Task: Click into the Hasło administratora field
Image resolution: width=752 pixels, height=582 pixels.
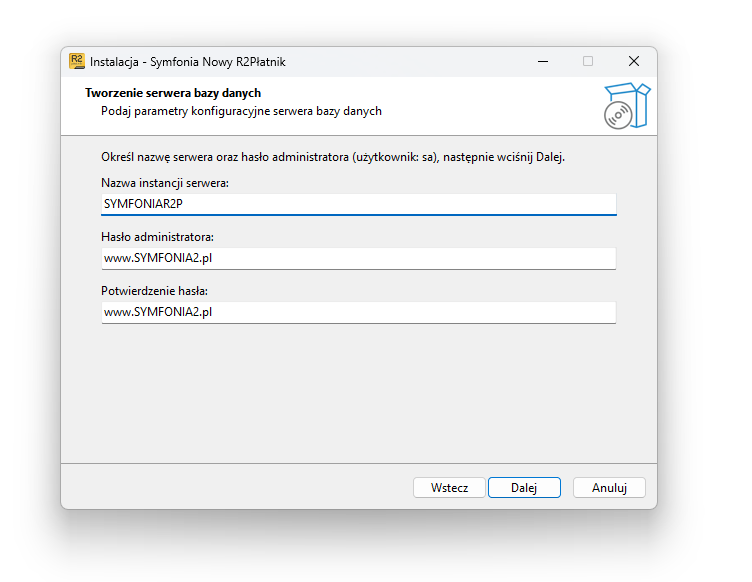Action: click(359, 258)
